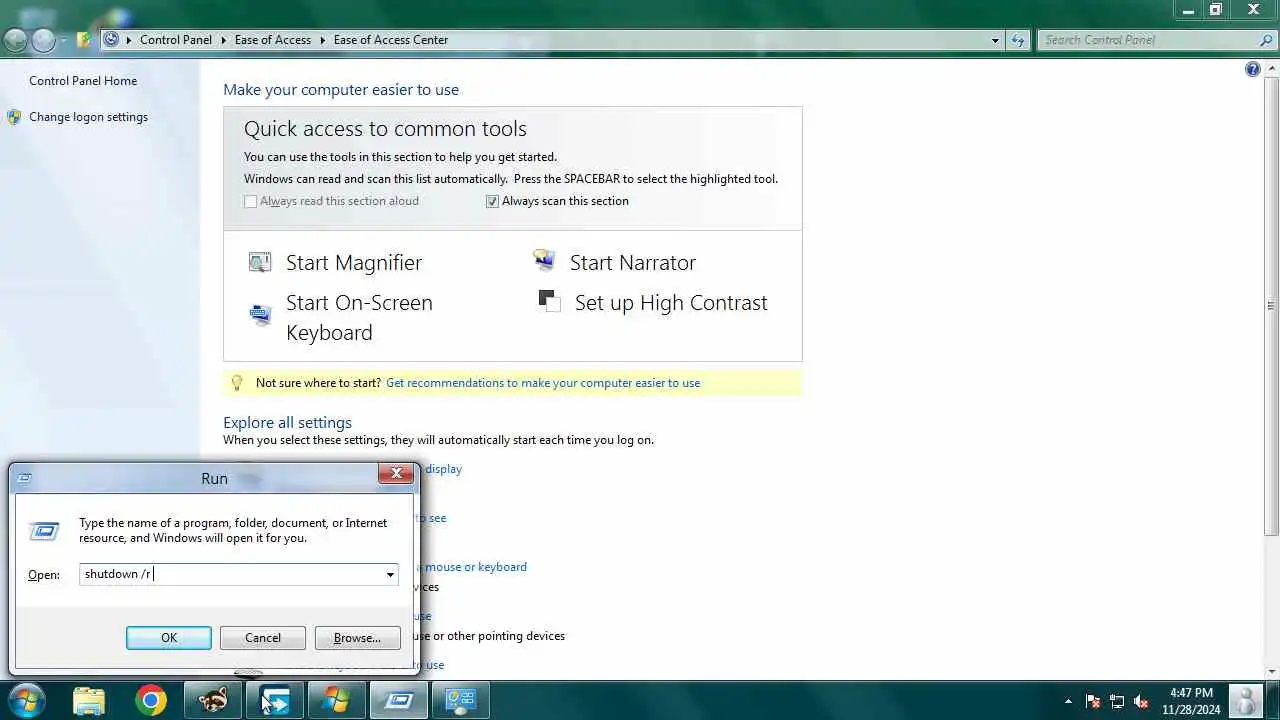This screenshot has width=1280, height=720.
Task: Select Ease of Access Center breadcrumb
Action: coord(391,40)
